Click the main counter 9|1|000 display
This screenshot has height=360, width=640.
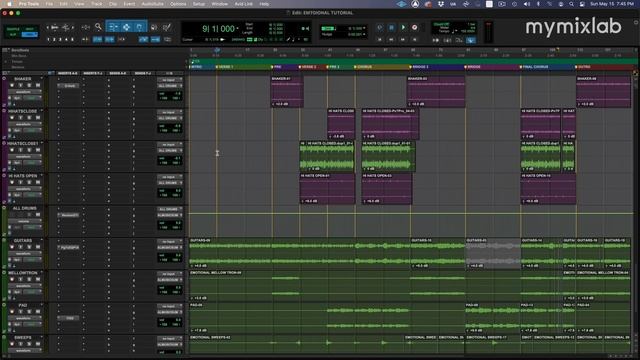(x=218, y=29)
